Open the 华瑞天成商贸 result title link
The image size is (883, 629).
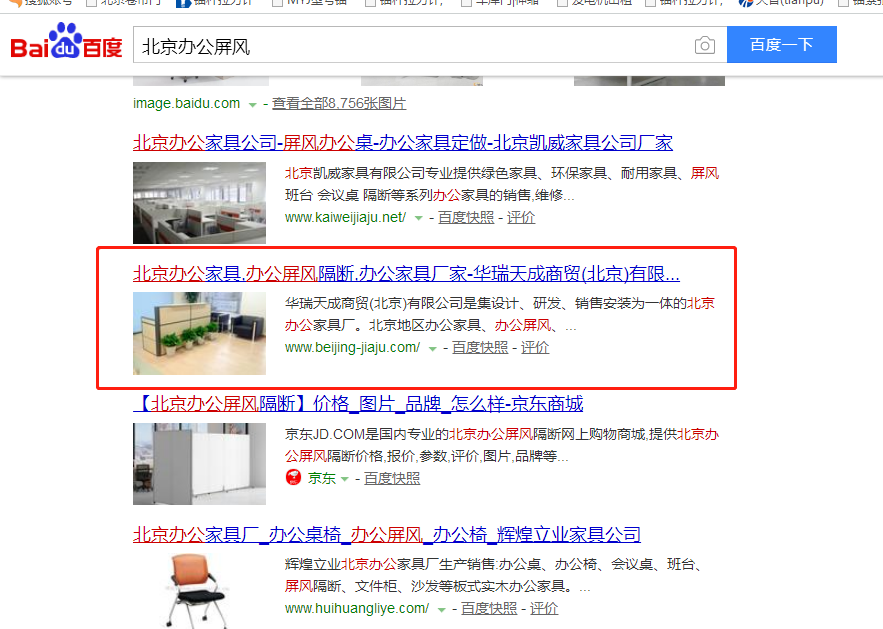406,274
